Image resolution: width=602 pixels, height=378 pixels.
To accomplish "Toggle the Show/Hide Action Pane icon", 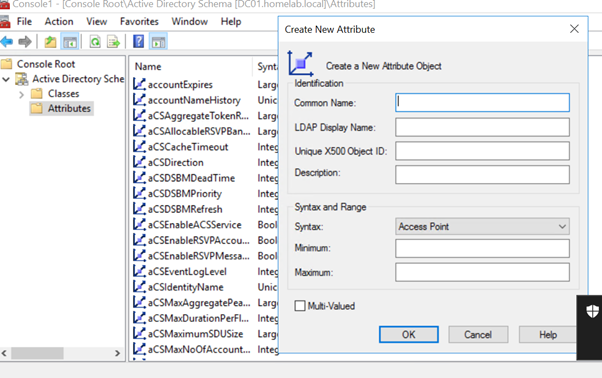I will pyautogui.click(x=159, y=41).
